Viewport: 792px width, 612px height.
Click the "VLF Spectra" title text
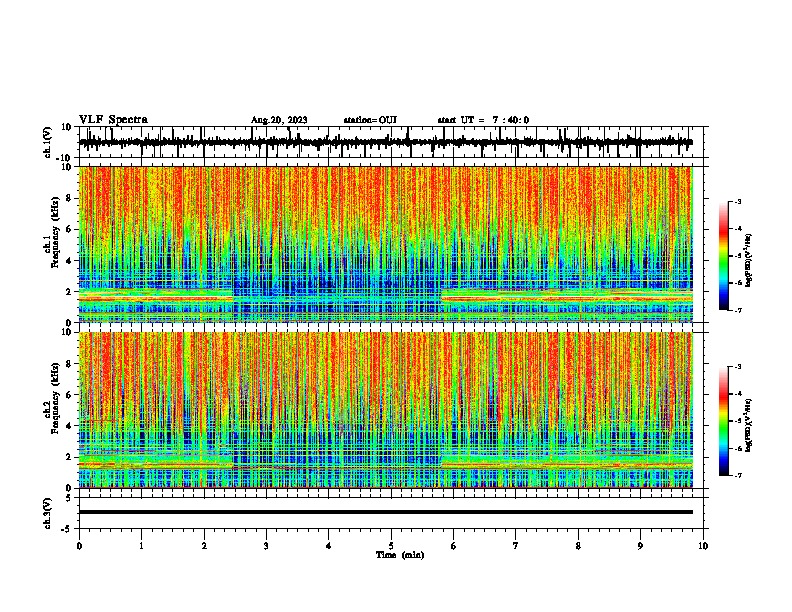(x=113, y=120)
